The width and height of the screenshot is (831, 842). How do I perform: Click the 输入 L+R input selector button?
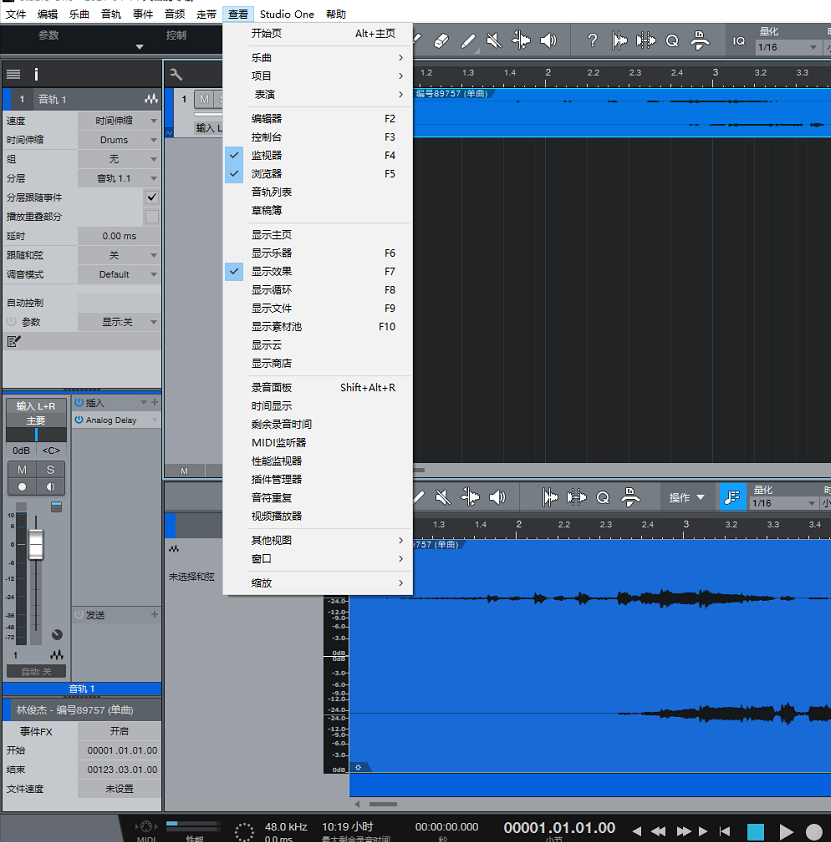(36, 406)
